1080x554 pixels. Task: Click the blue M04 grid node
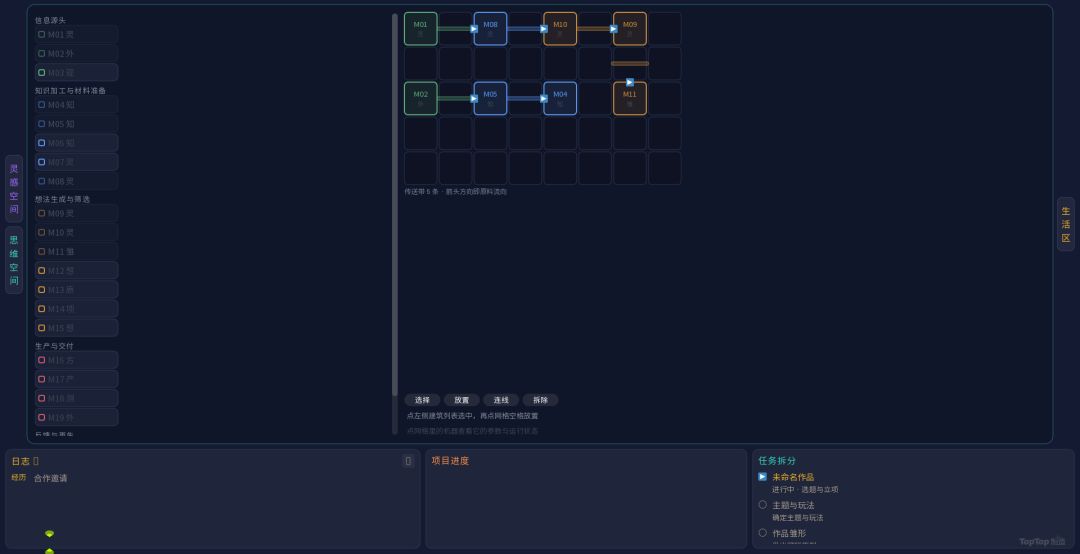point(560,99)
